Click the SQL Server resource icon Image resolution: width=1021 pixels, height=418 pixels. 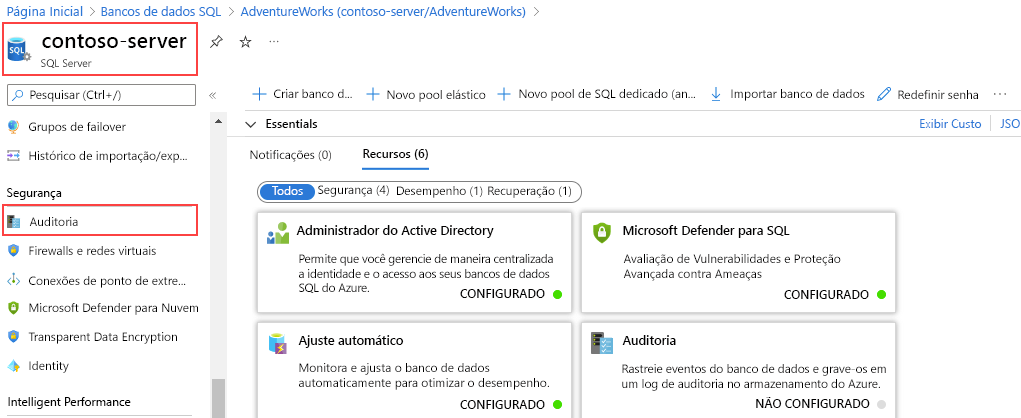pyautogui.click(x=18, y=49)
